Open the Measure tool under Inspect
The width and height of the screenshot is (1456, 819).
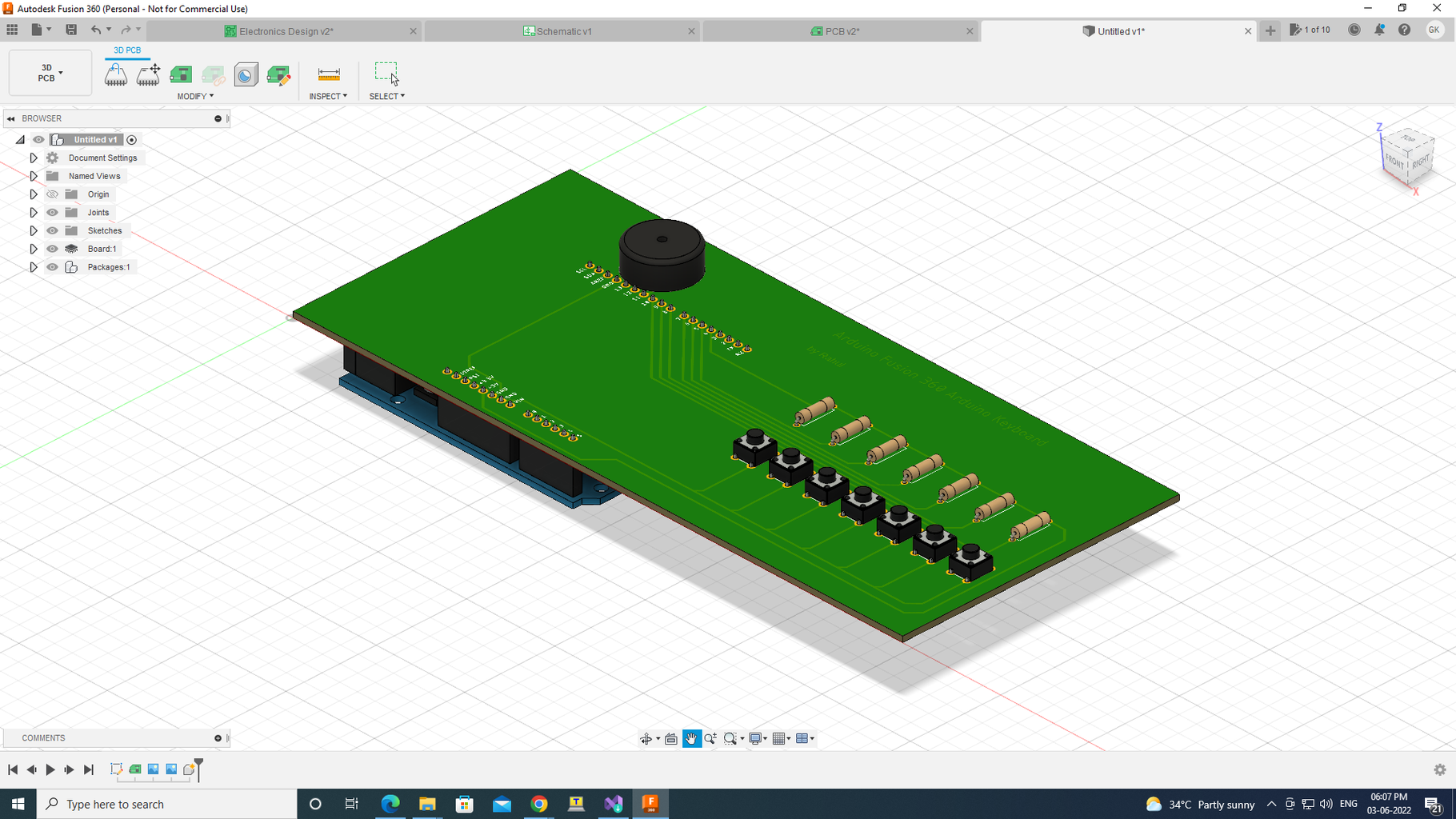pyautogui.click(x=327, y=74)
